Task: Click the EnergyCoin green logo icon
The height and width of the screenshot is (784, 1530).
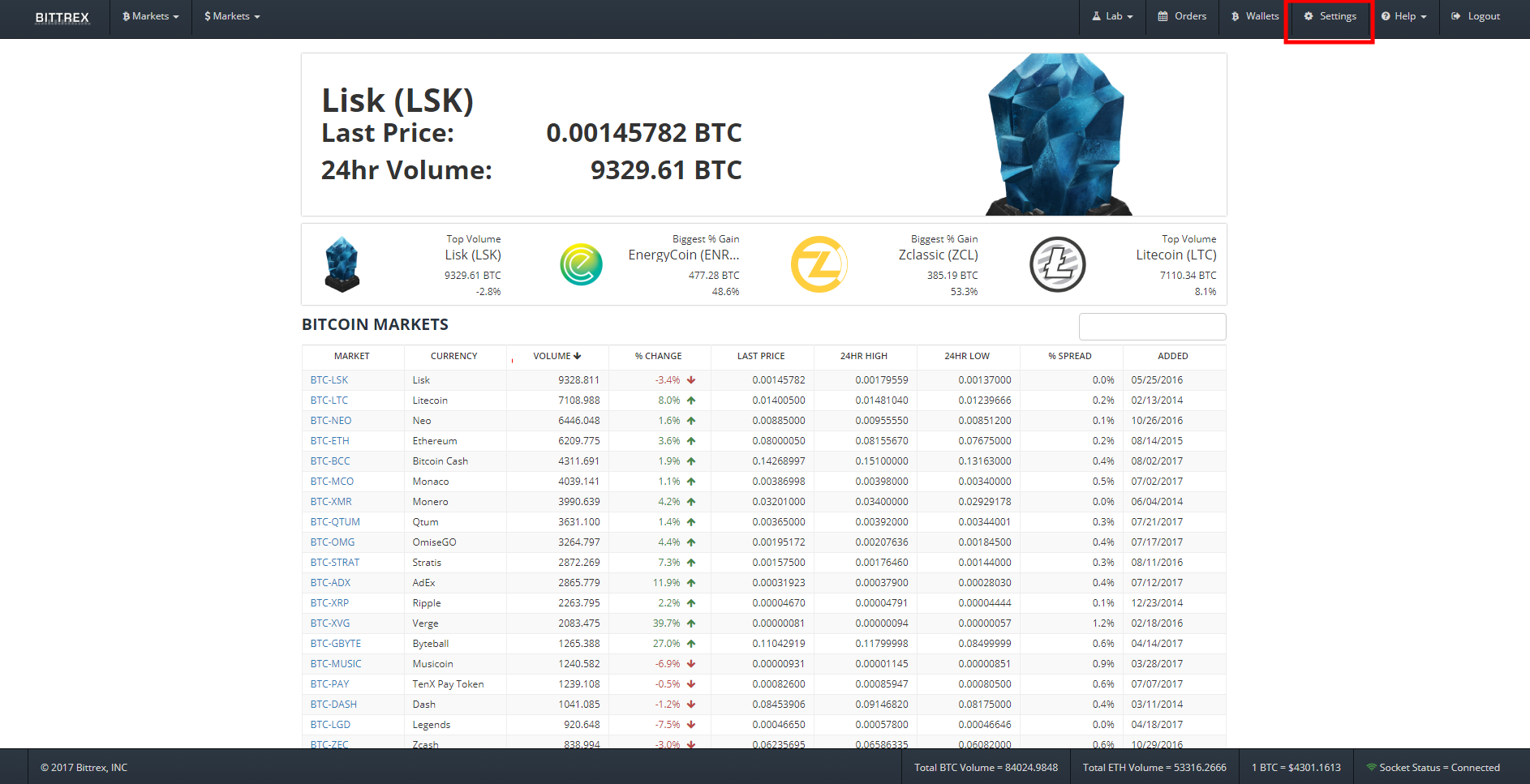Action: coord(581,264)
